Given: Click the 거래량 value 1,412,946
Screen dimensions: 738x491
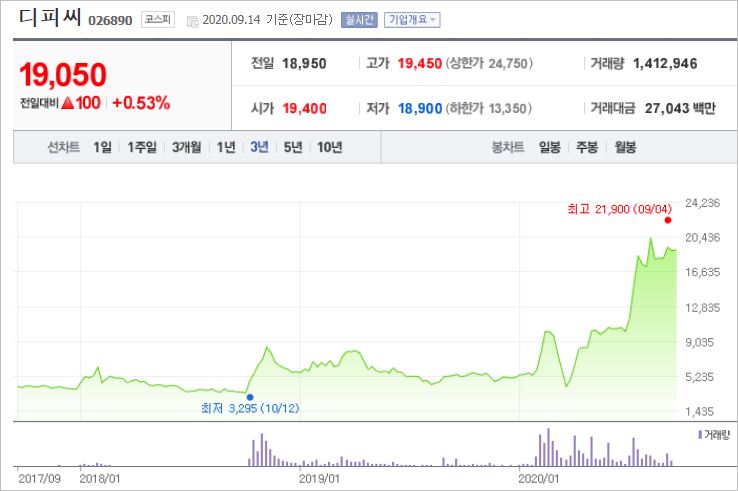Looking at the screenshot, I should click(665, 64).
